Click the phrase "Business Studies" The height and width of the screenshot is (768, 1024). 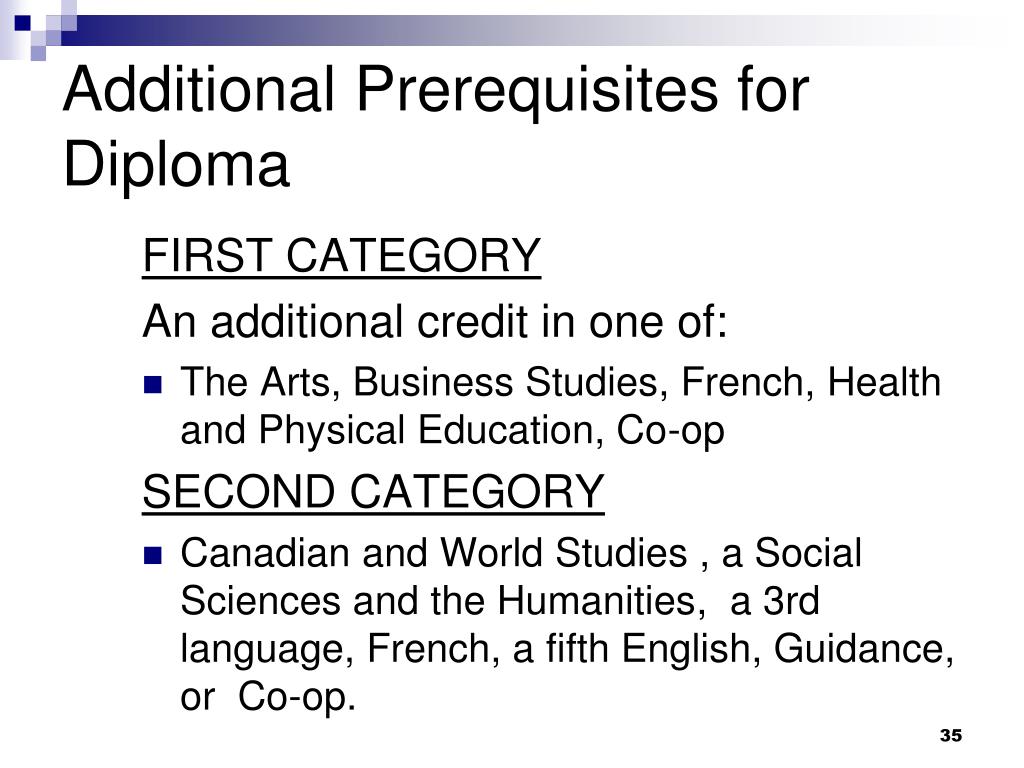pos(505,381)
